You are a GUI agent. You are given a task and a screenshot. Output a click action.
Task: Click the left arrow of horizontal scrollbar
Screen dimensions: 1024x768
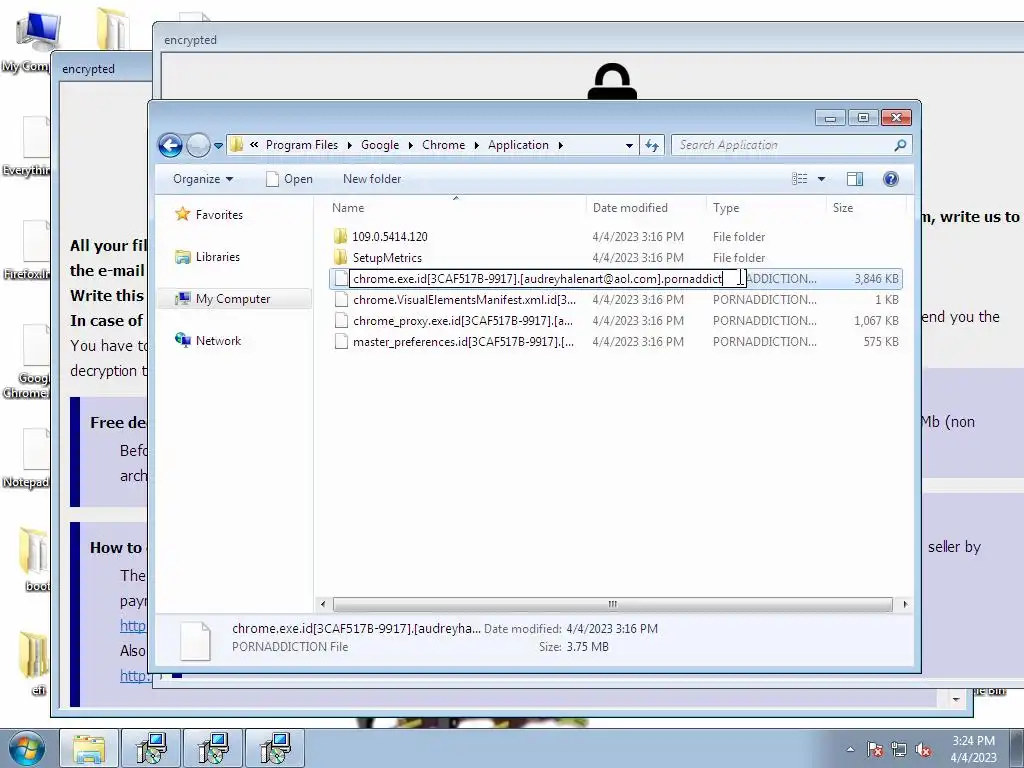(x=323, y=604)
